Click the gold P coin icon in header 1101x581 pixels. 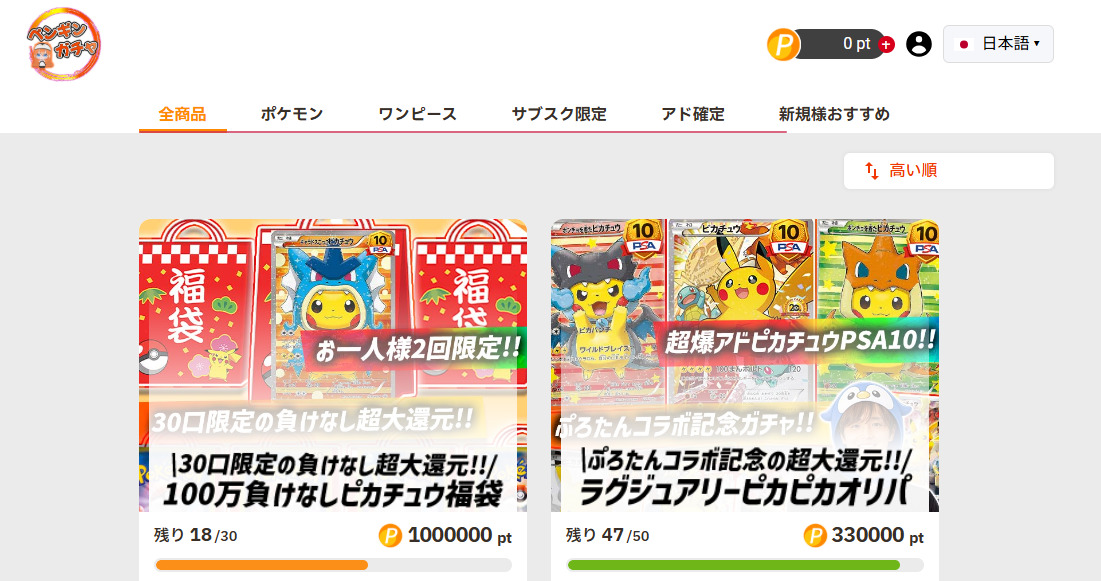pyautogui.click(x=783, y=45)
